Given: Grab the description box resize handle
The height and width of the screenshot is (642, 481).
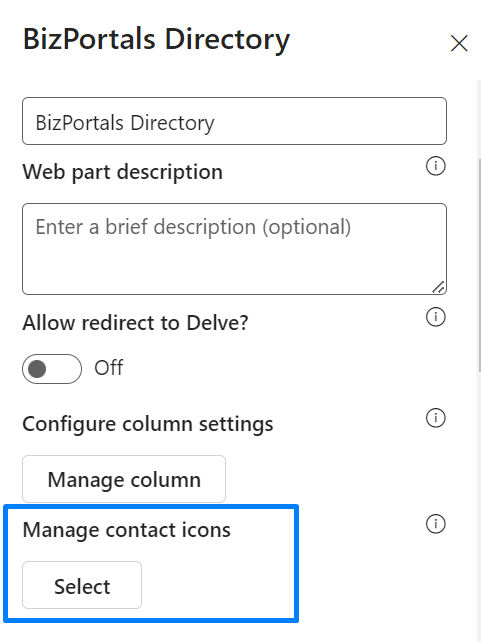Looking at the screenshot, I should coord(438,287).
